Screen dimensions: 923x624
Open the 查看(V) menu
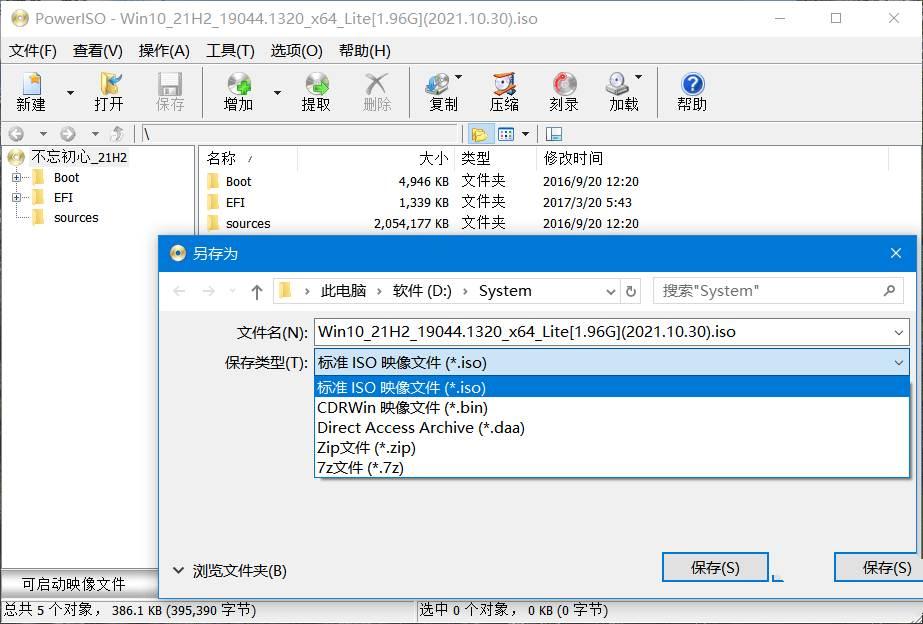pyautogui.click(x=97, y=50)
